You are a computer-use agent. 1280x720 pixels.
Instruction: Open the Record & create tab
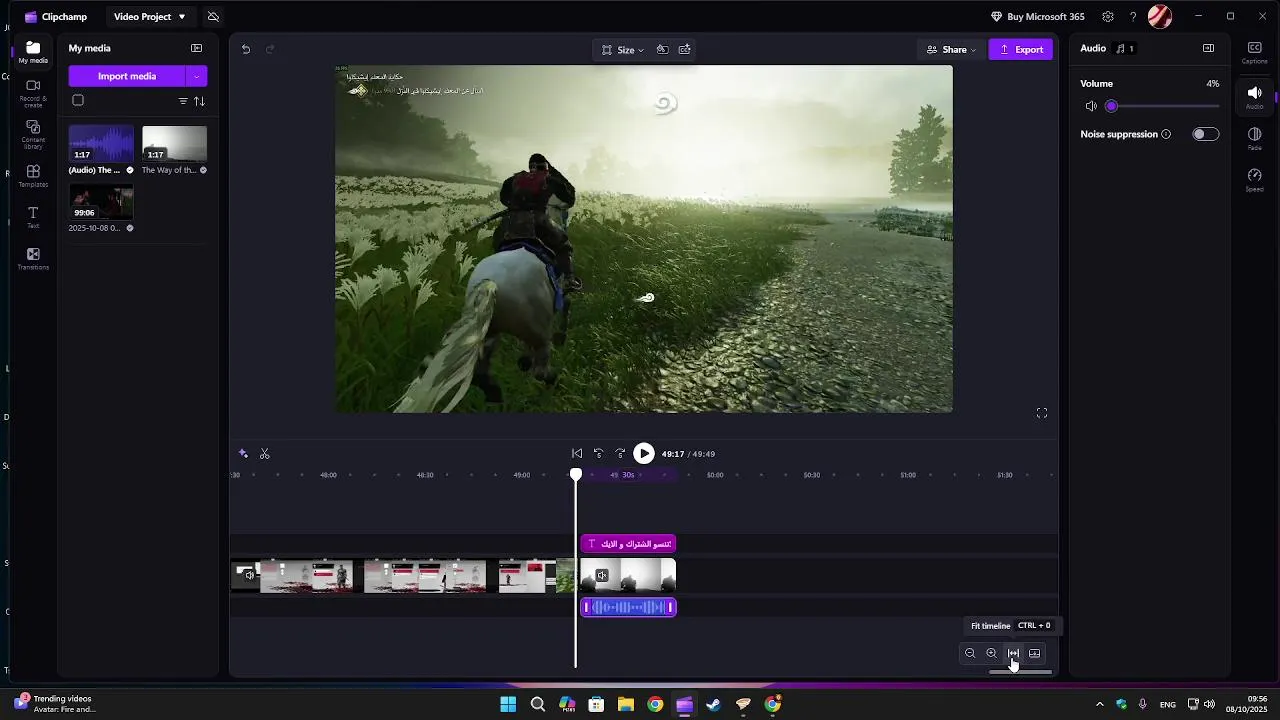[x=33, y=93]
